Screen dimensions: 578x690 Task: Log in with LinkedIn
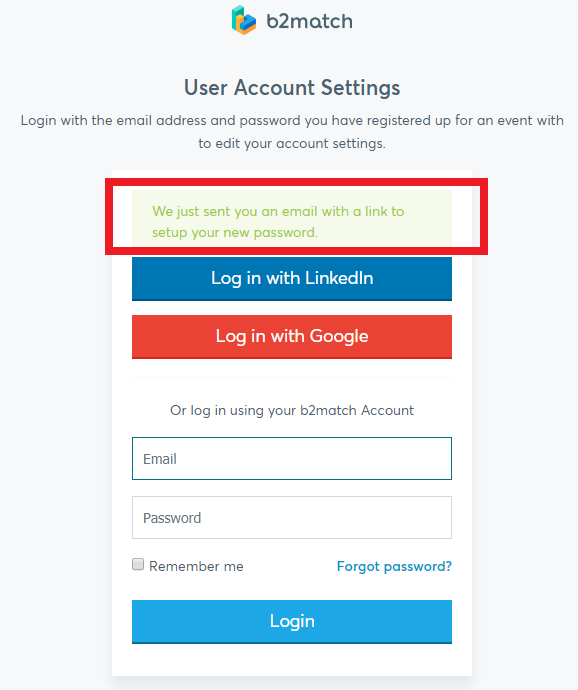point(292,279)
